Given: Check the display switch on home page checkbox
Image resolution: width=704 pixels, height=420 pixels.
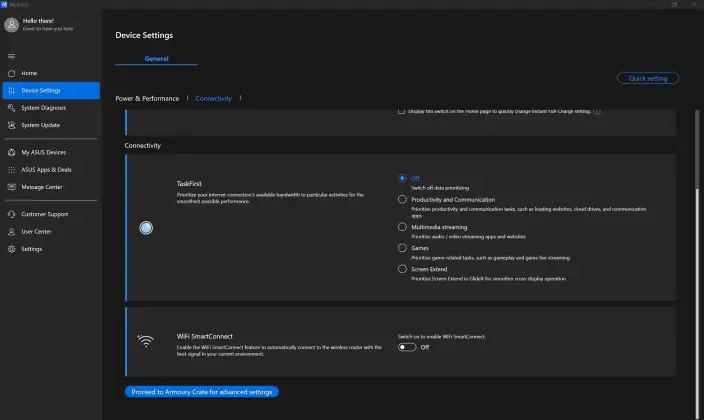Looking at the screenshot, I should (x=401, y=111).
